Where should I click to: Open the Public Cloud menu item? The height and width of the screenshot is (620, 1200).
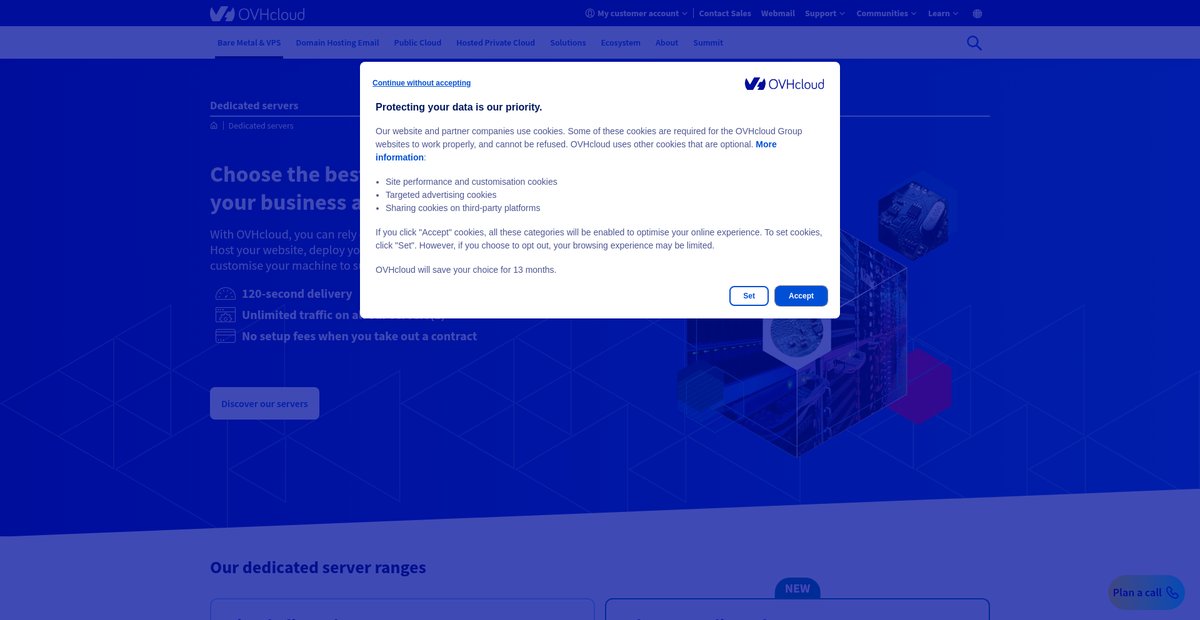(417, 43)
